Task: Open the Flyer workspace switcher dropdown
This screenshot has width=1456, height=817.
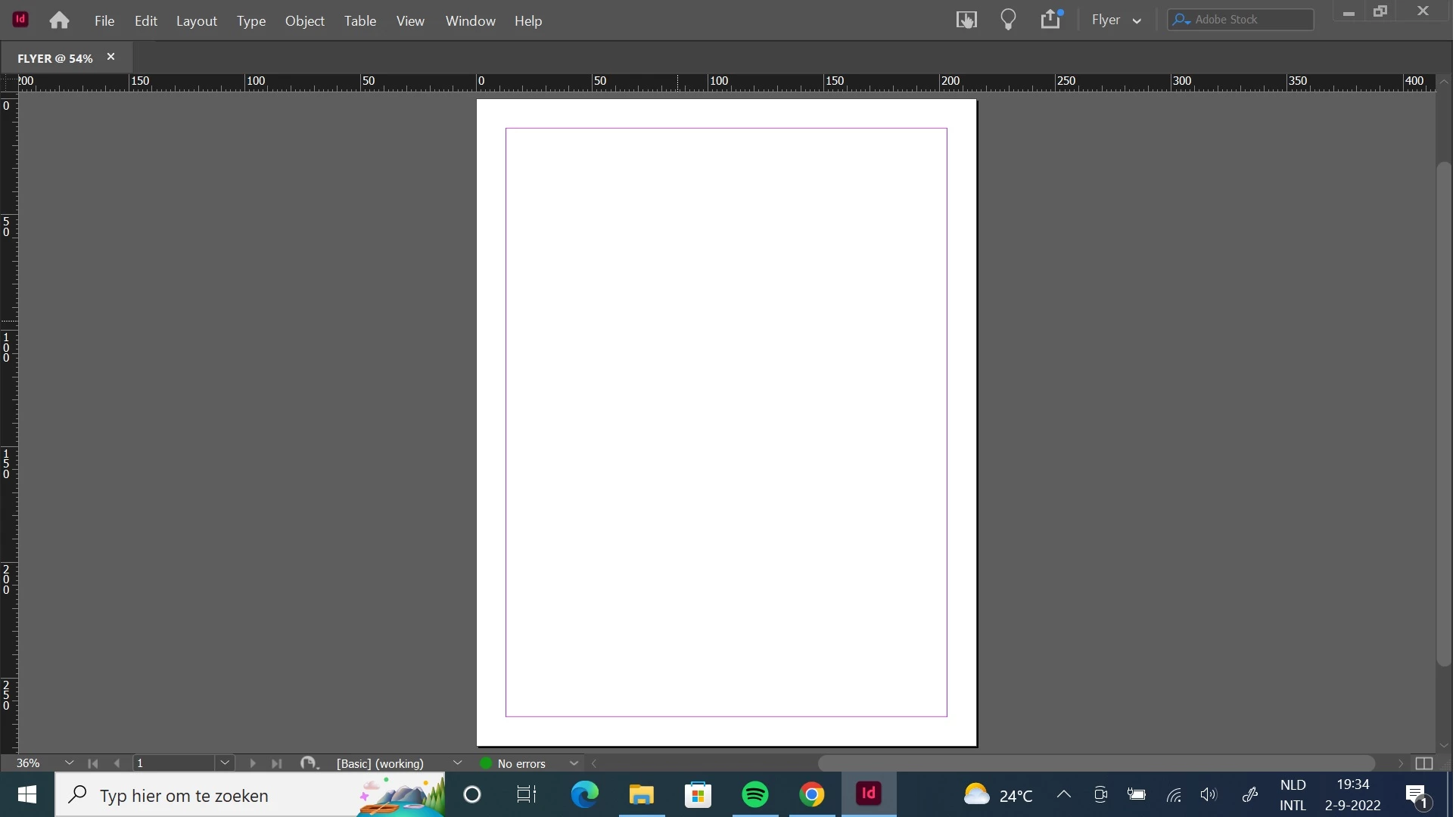Action: 1118,20
